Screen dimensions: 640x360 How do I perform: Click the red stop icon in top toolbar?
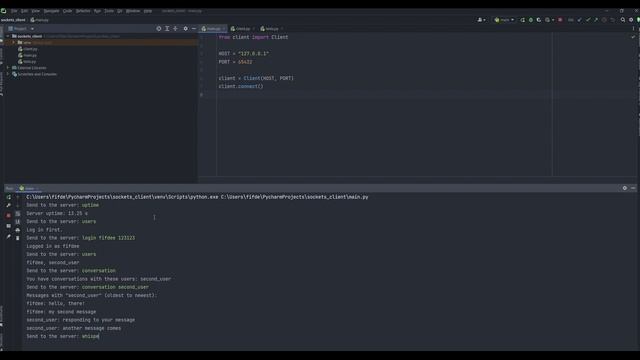click(560, 20)
